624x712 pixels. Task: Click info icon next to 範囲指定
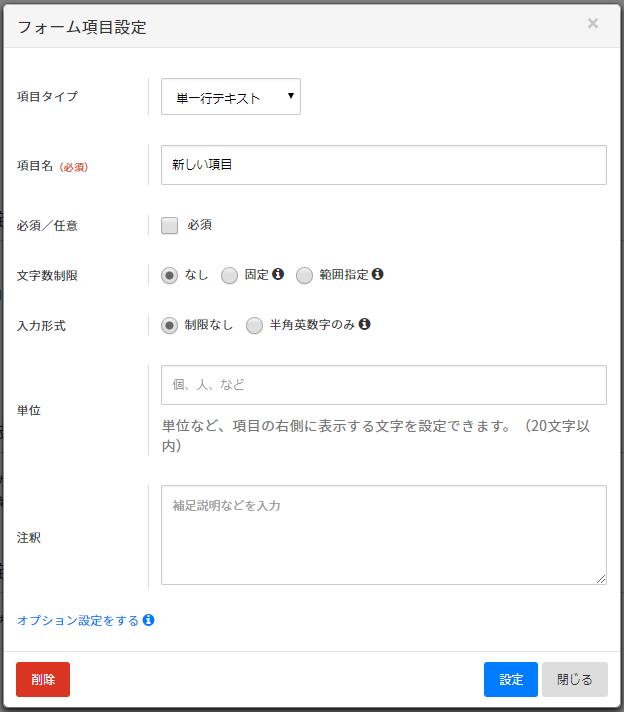coord(378,274)
